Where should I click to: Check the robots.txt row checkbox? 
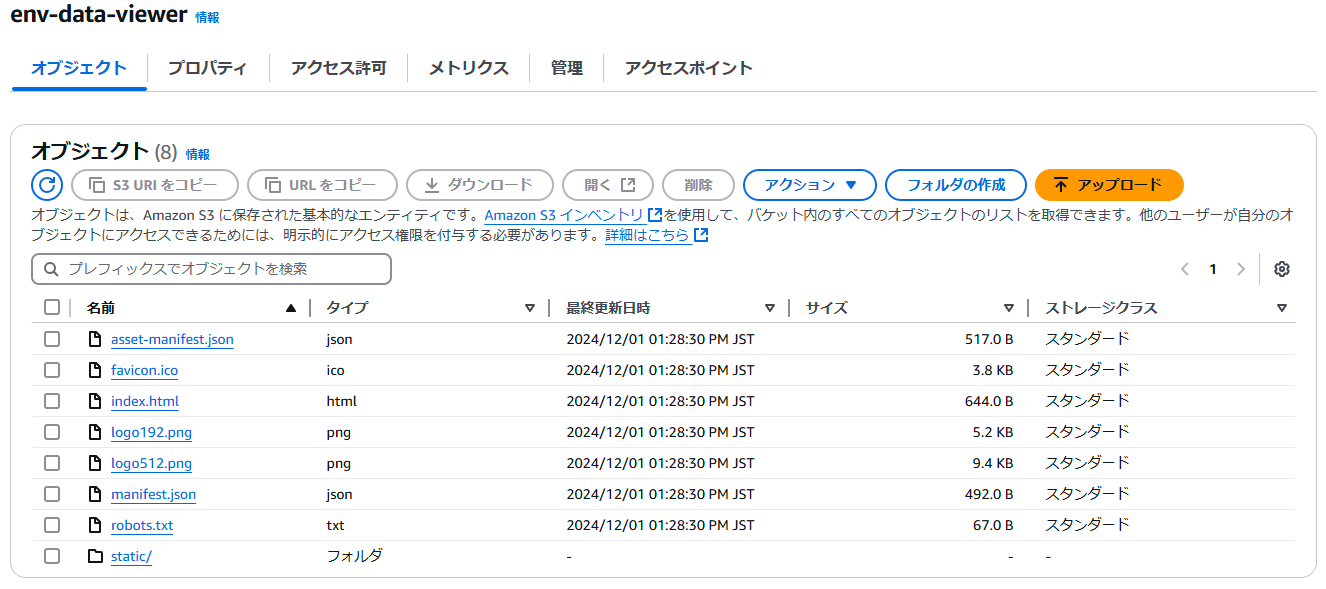52,525
